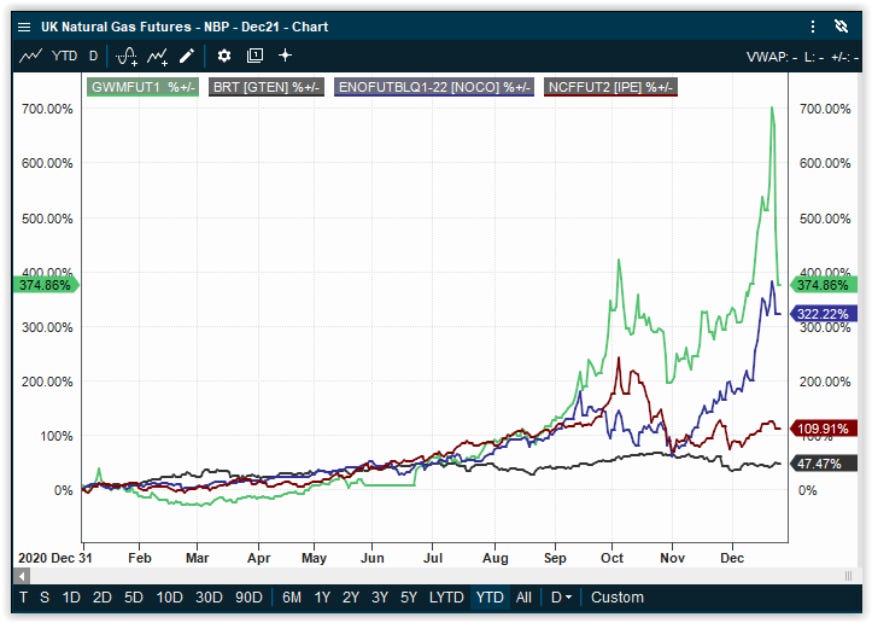Set range to 6M

(291, 597)
